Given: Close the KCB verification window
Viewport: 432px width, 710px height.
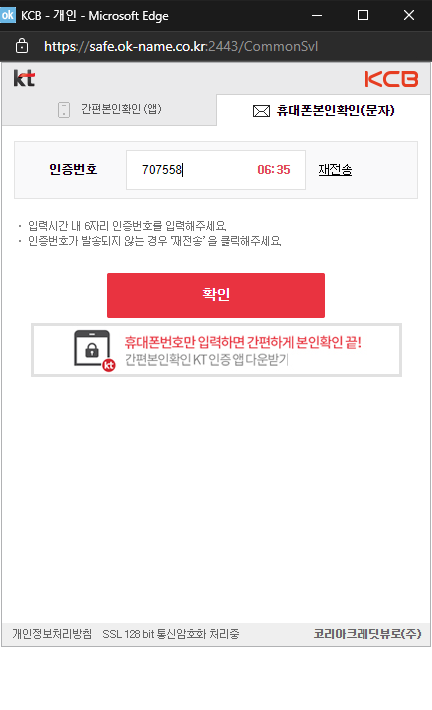Looking at the screenshot, I should point(409,15).
